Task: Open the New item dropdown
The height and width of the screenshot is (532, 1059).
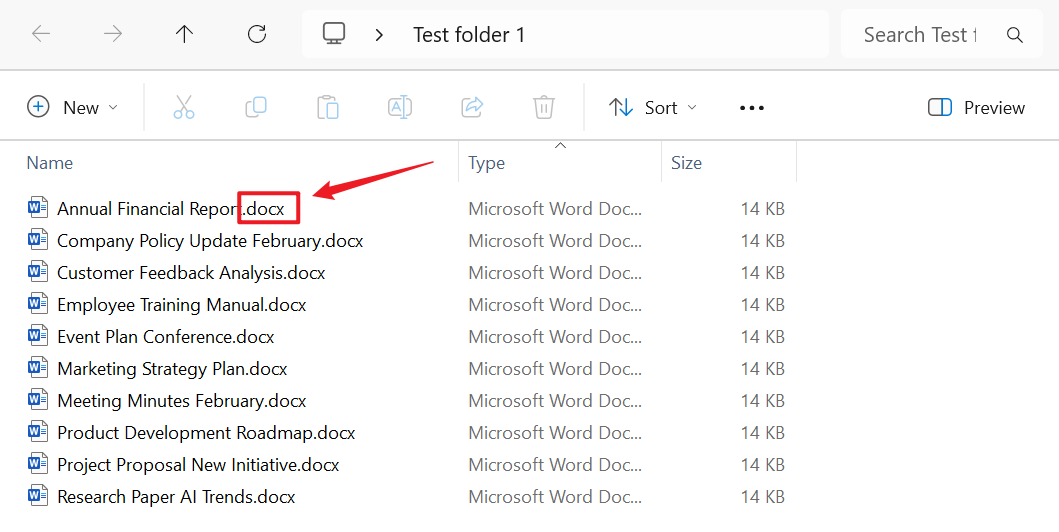Action: pyautogui.click(x=72, y=107)
